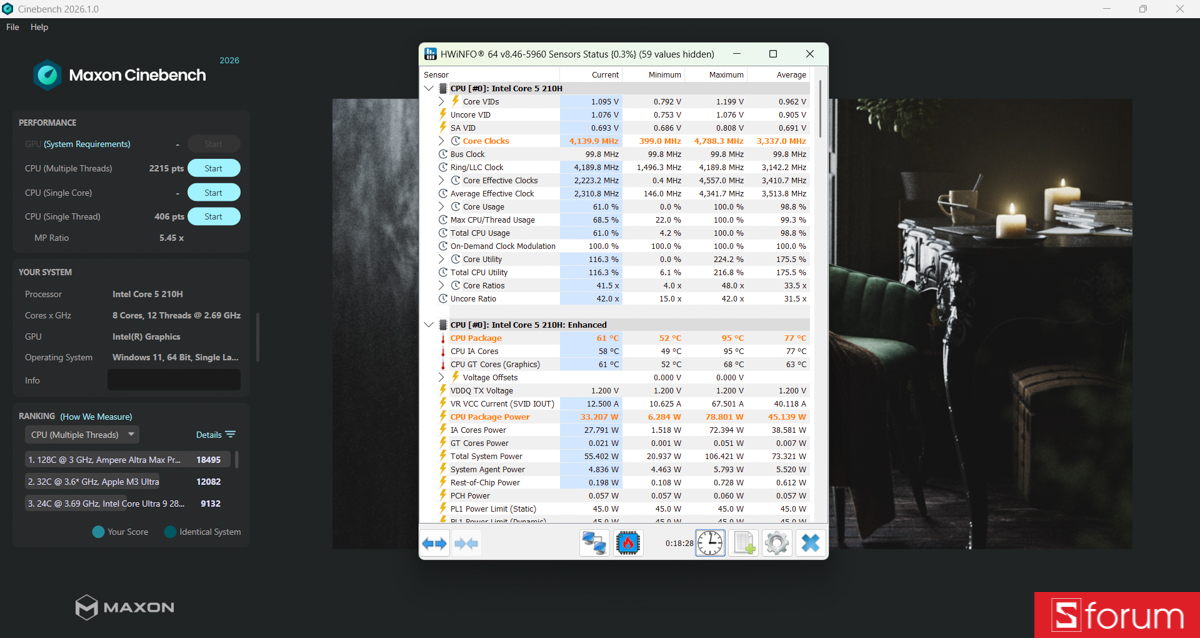This screenshot has width=1200, height=638.
Task: Expand the Core Effective Clocks row
Action: point(441,181)
